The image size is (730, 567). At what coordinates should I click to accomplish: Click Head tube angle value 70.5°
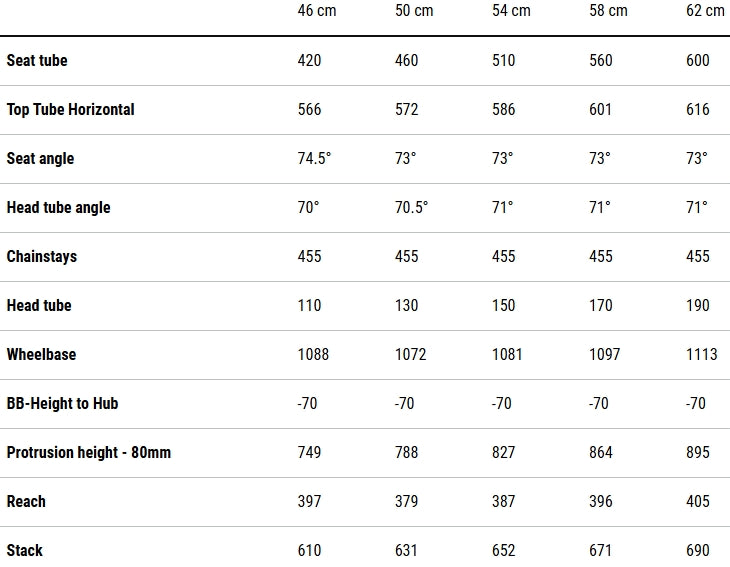pyautogui.click(x=412, y=208)
